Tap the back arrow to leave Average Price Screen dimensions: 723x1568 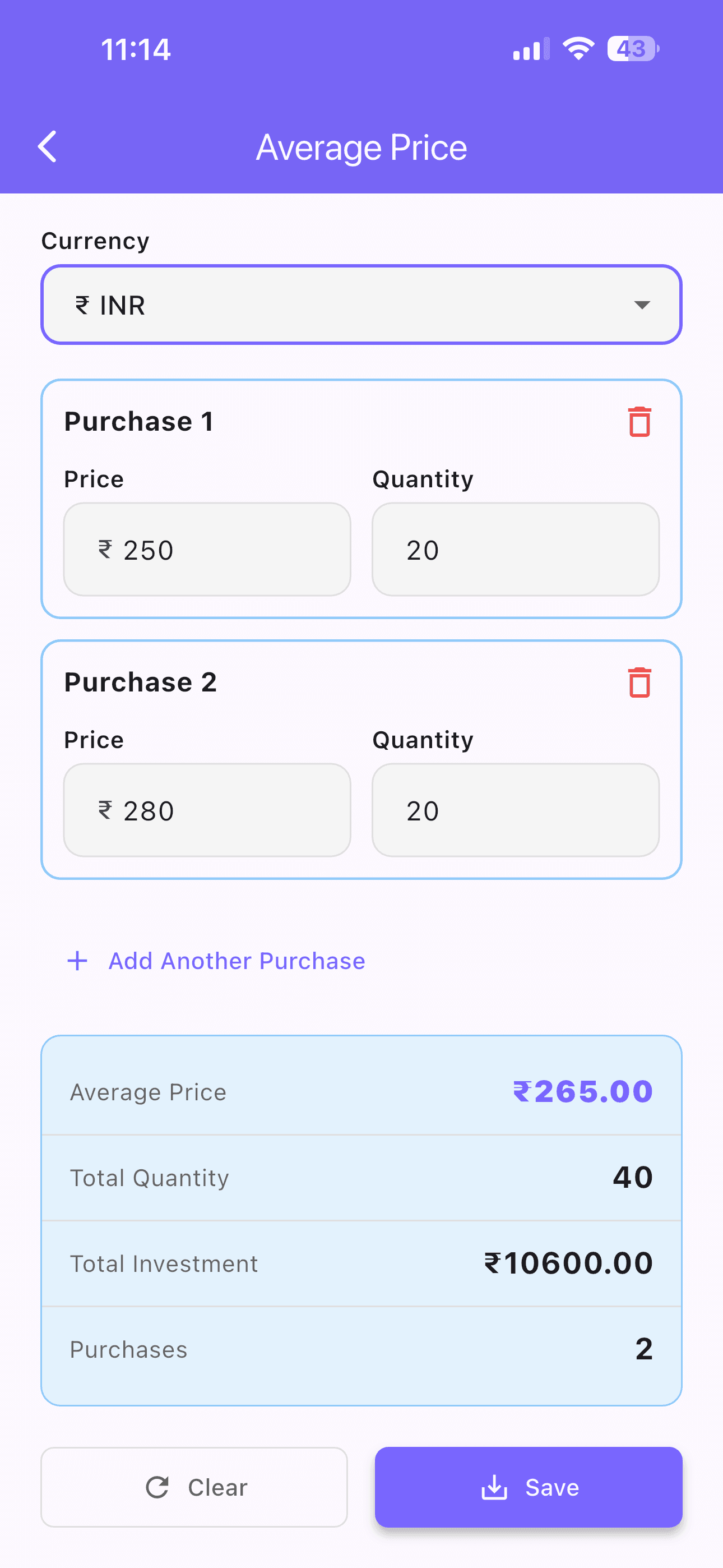[x=48, y=146]
